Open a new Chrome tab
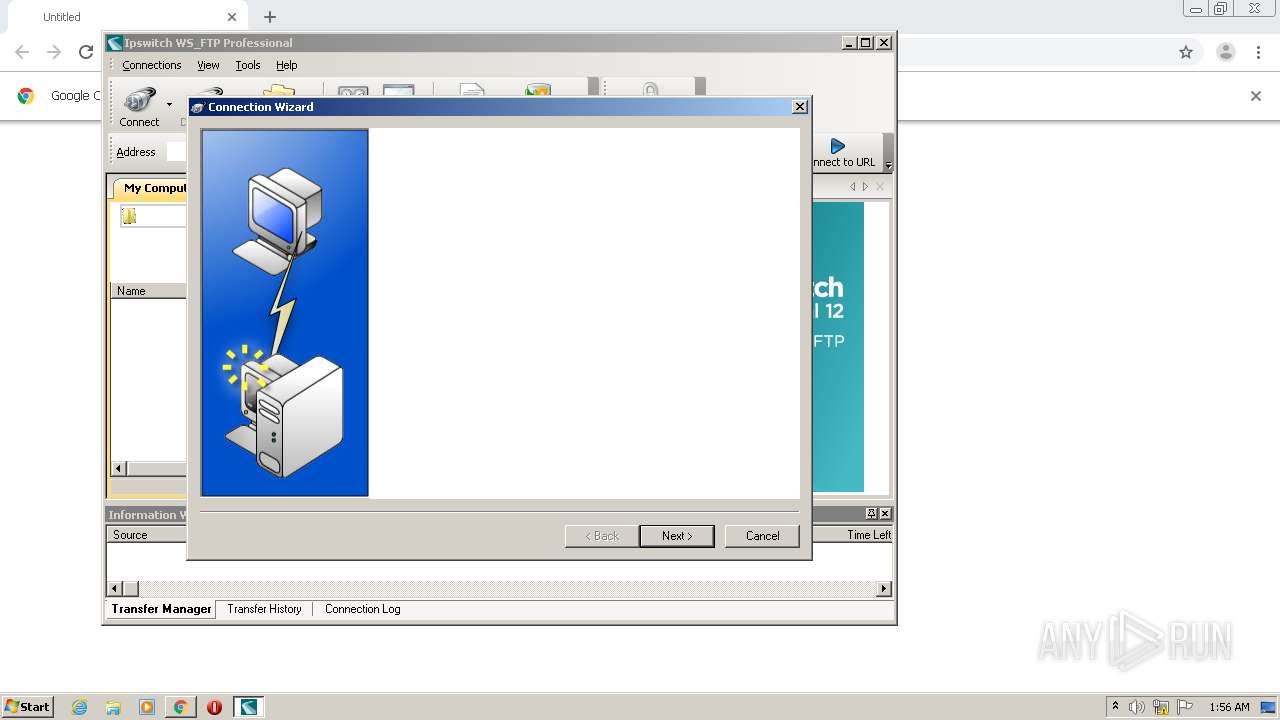Image resolution: width=1280 pixels, height=720 pixels. (270, 17)
